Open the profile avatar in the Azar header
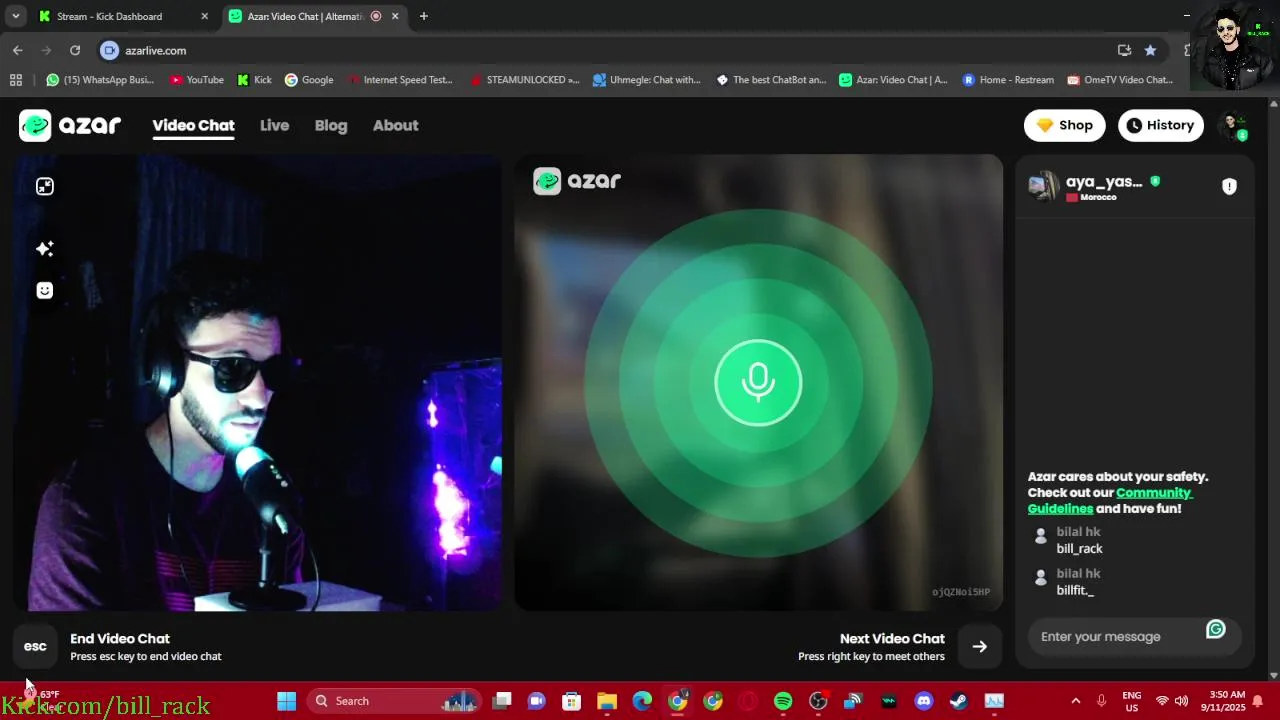 (x=1234, y=126)
